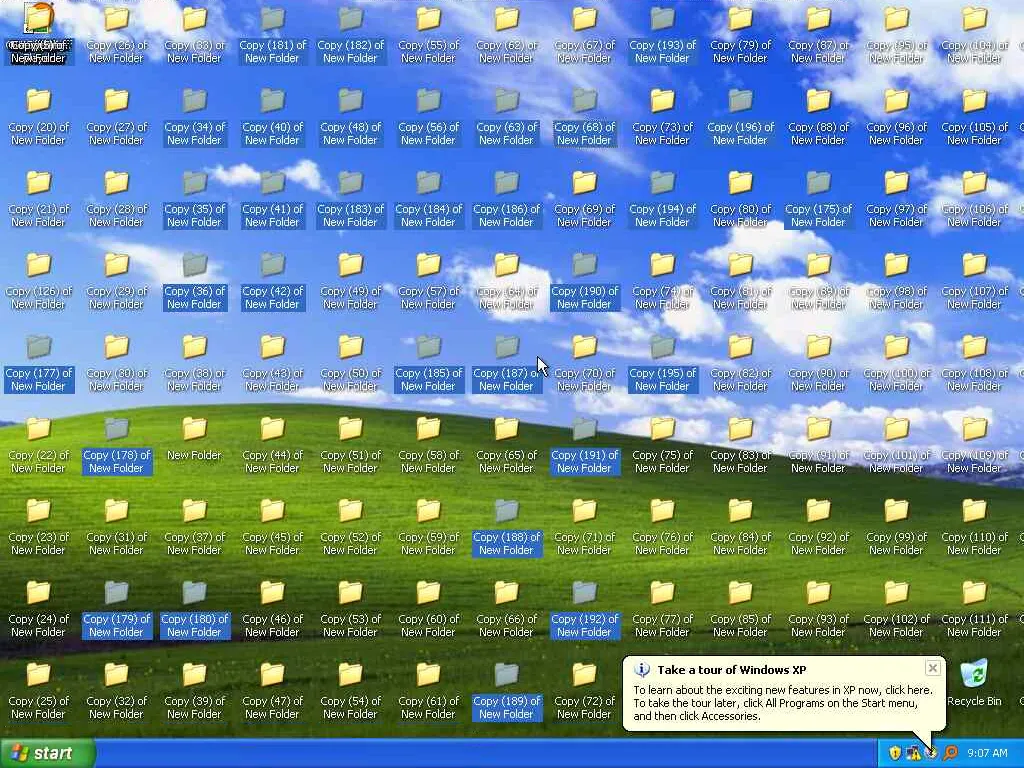This screenshot has width=1024, height=768.
Task: Select folder Copy (193) of New Folder
Action: point(662,35)
